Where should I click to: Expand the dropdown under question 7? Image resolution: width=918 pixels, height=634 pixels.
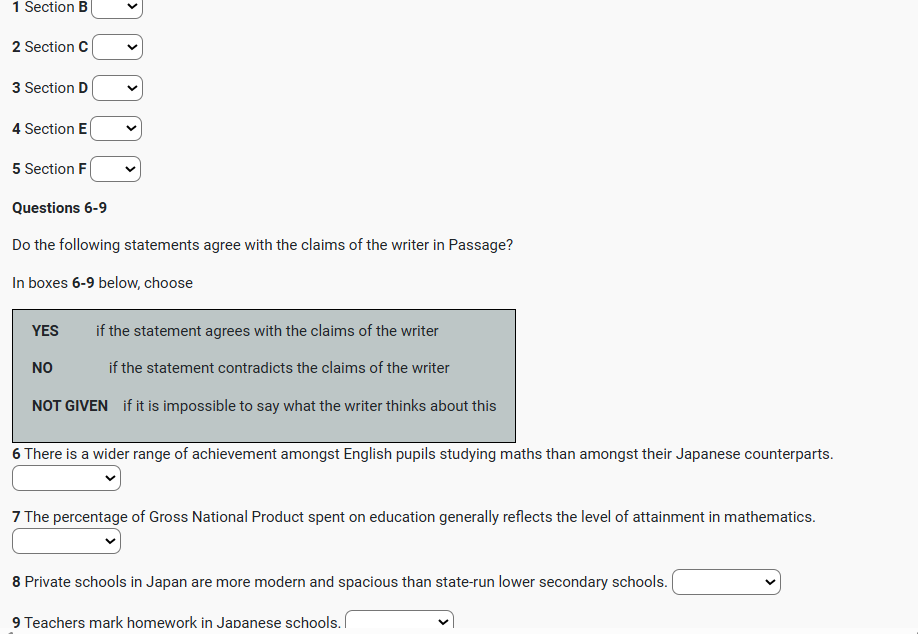tap(66, 542)
